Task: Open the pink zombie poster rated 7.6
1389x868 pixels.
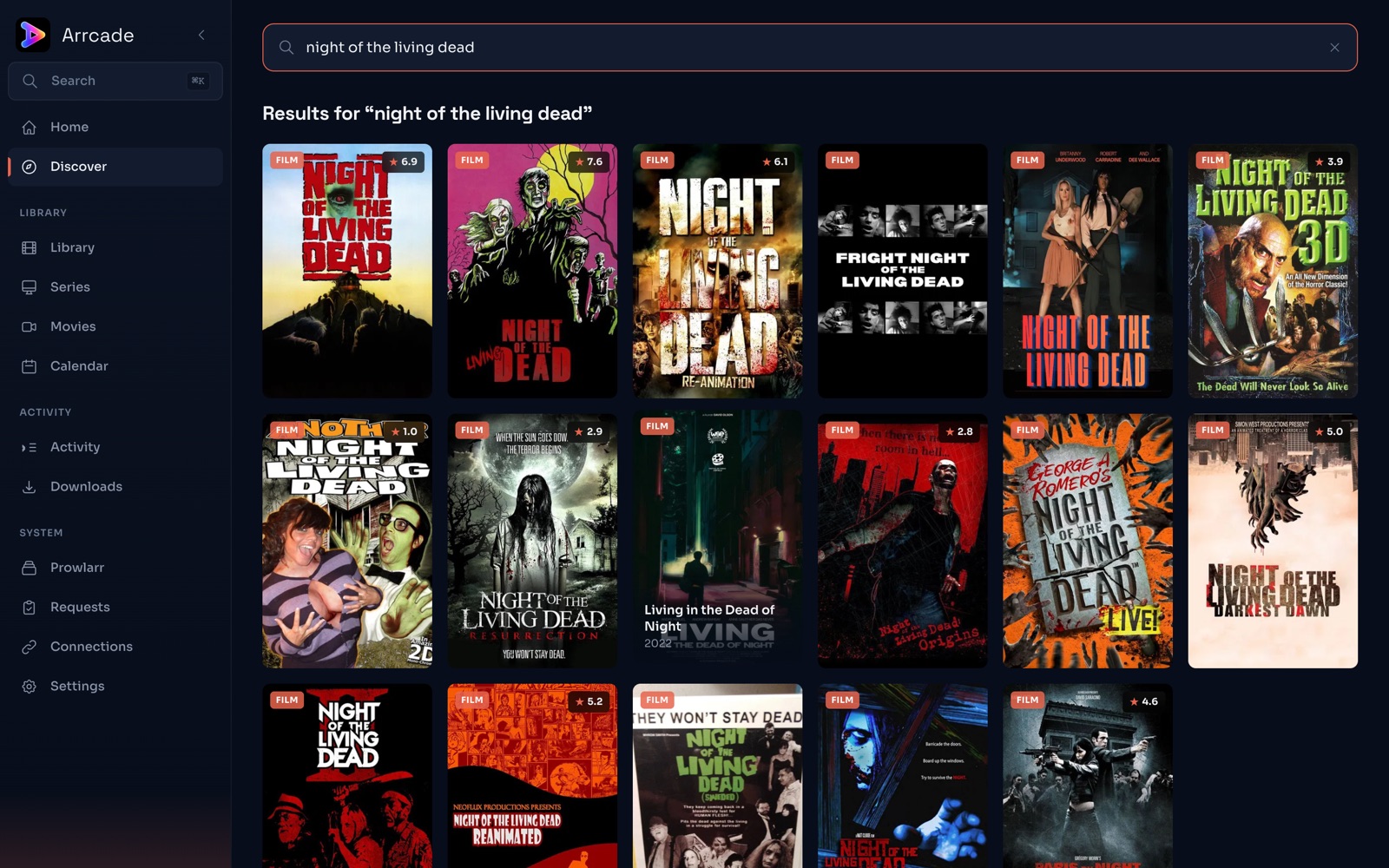Action: [532, 271]
